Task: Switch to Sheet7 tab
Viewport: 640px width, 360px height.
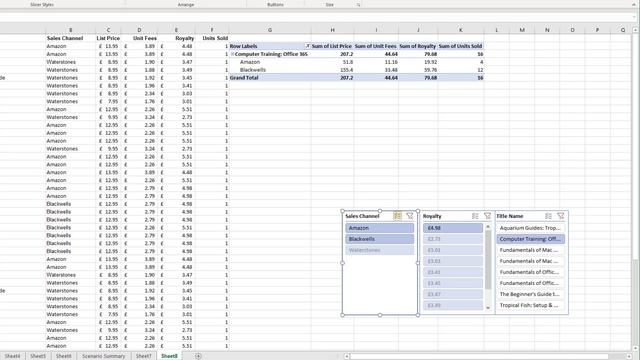Action: [143, 356]
